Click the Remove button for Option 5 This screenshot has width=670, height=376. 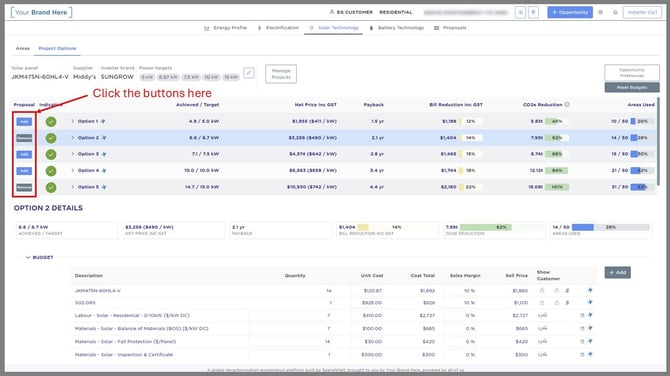pyautogui.click(x=24, y=188)
